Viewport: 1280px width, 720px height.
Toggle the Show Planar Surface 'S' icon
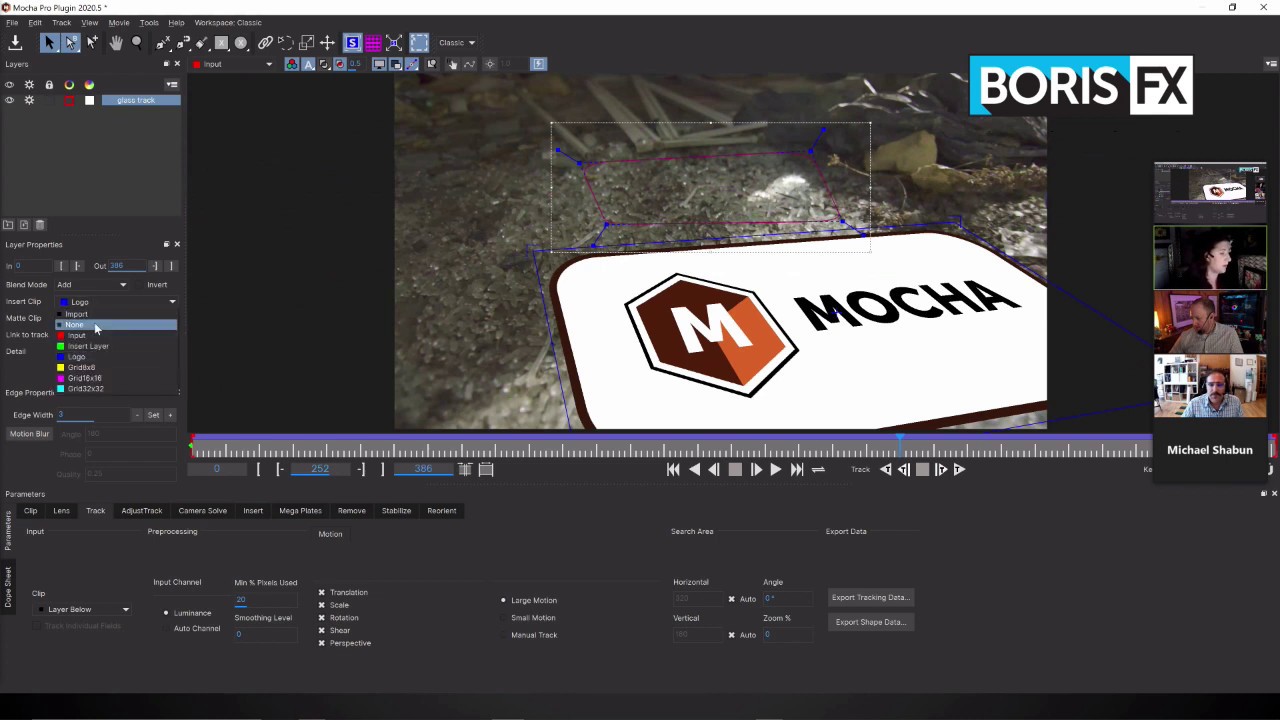pyautogui.click(x=352, y=42)
